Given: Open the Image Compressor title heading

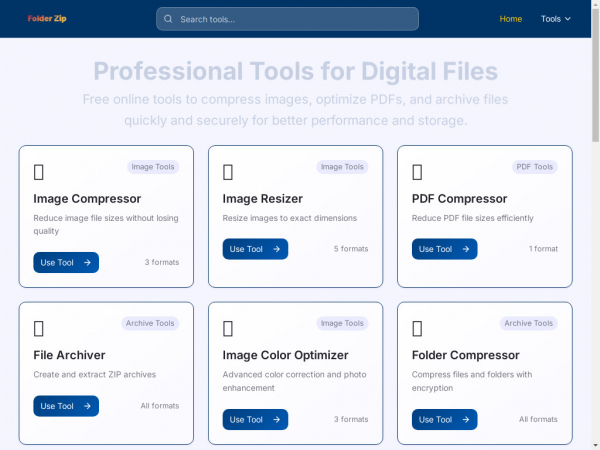Looking at the screenshot, I should tap(87, 198).
